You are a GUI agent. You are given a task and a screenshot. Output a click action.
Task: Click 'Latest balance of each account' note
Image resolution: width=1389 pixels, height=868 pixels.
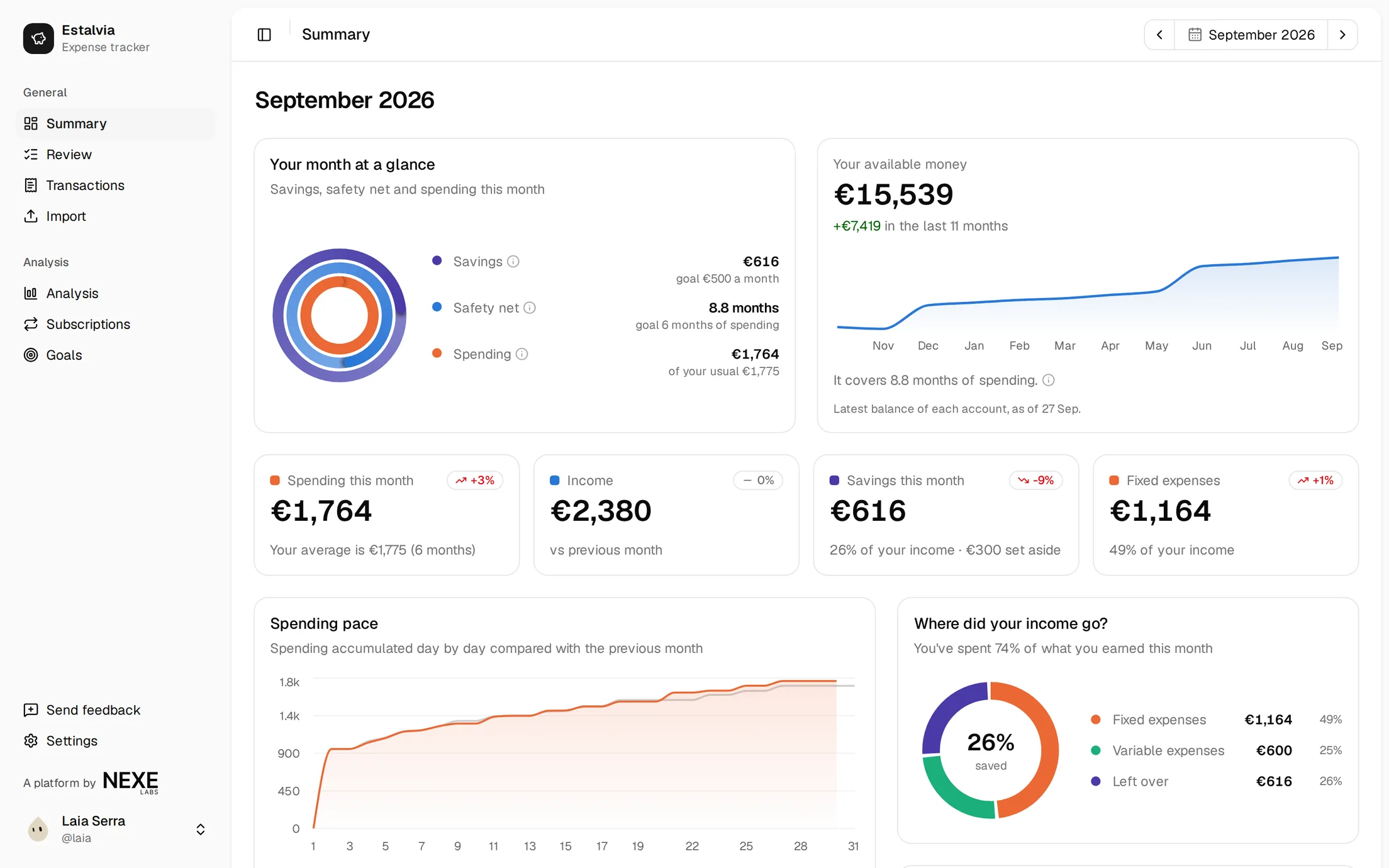coord(957,409)
